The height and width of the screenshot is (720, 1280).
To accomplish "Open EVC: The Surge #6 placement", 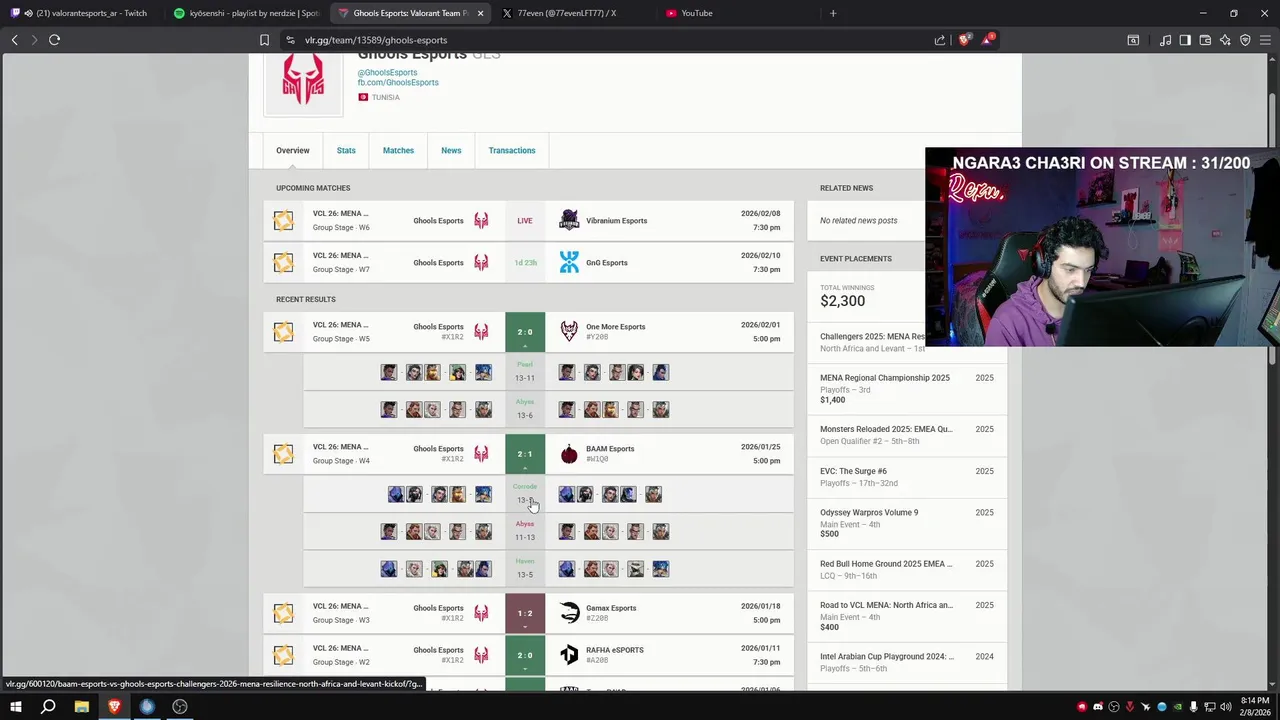I will pos(907,477).
